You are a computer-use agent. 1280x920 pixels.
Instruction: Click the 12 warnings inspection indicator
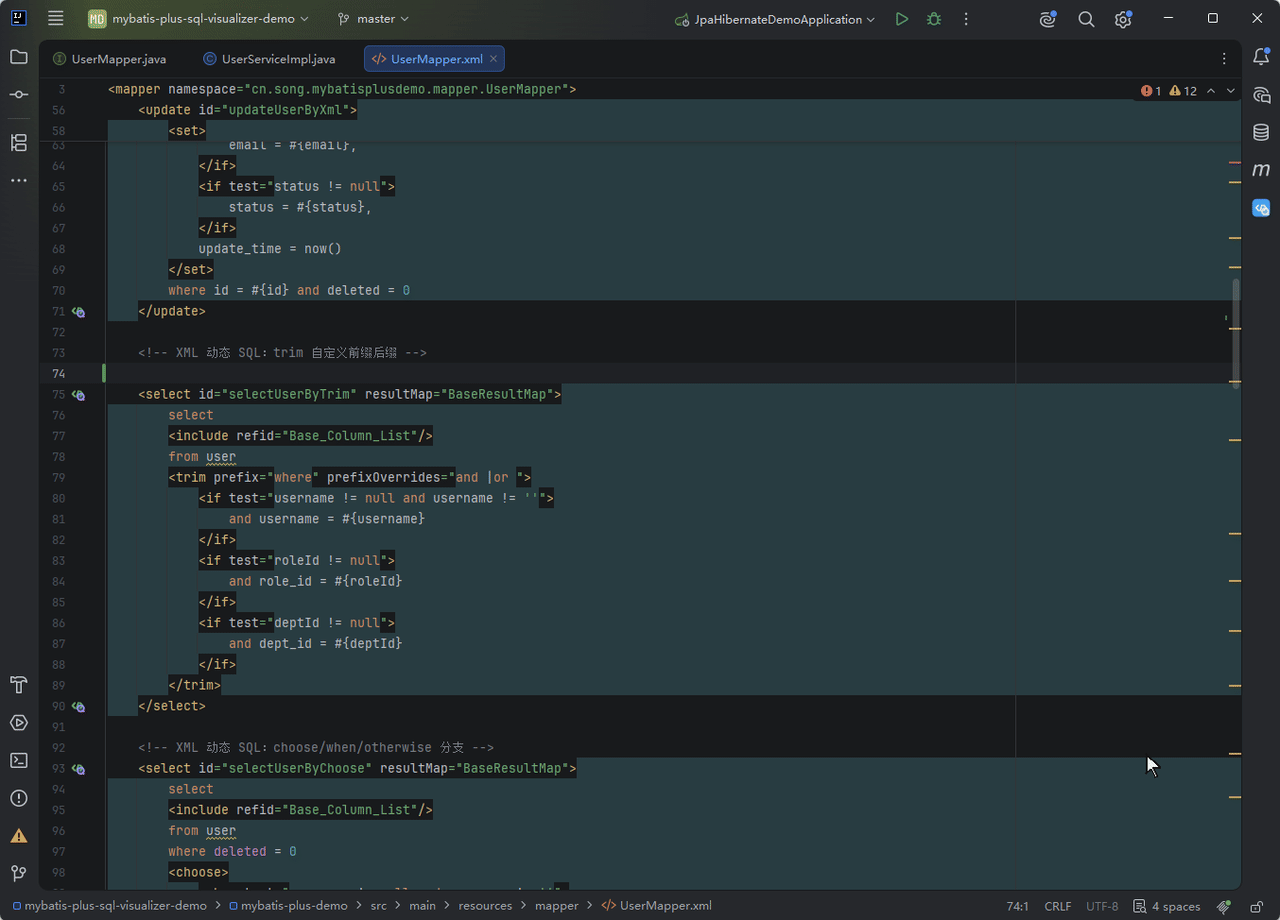(x=1183, y=91)
